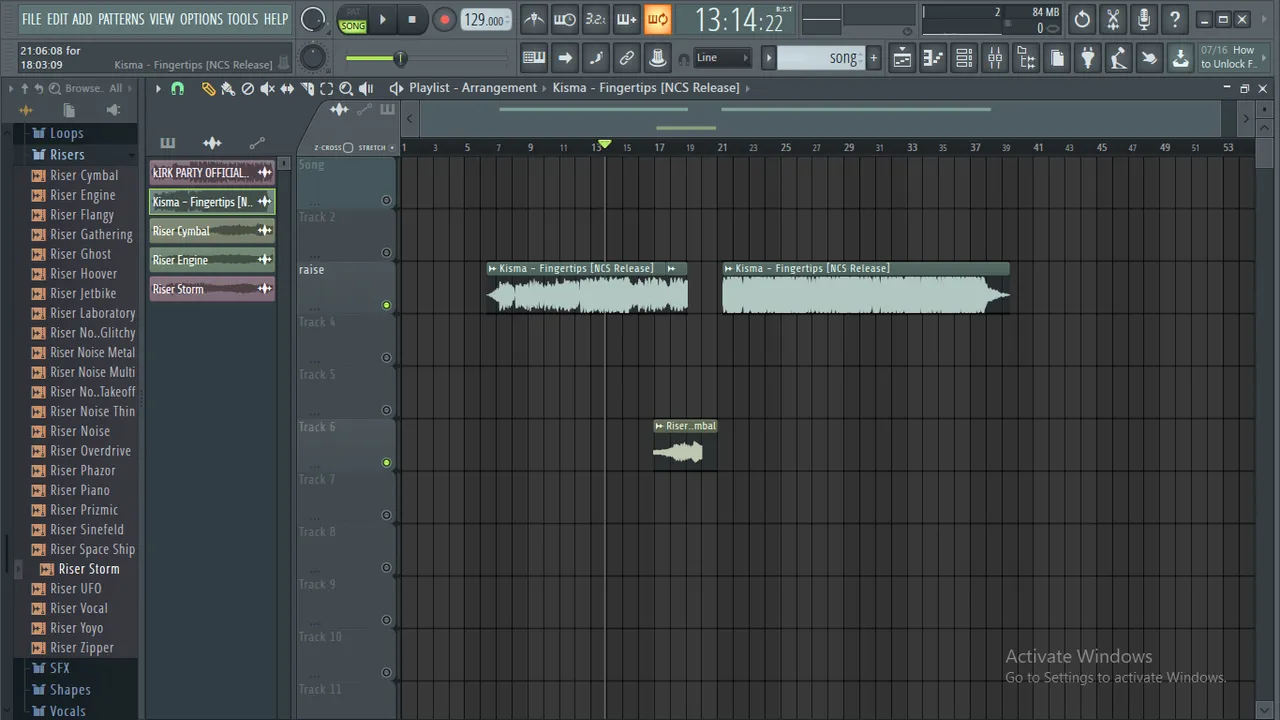The height and width of the screenshot is (720, 1280).
Task: Open the EDIT menu
Action: [57, 19]
